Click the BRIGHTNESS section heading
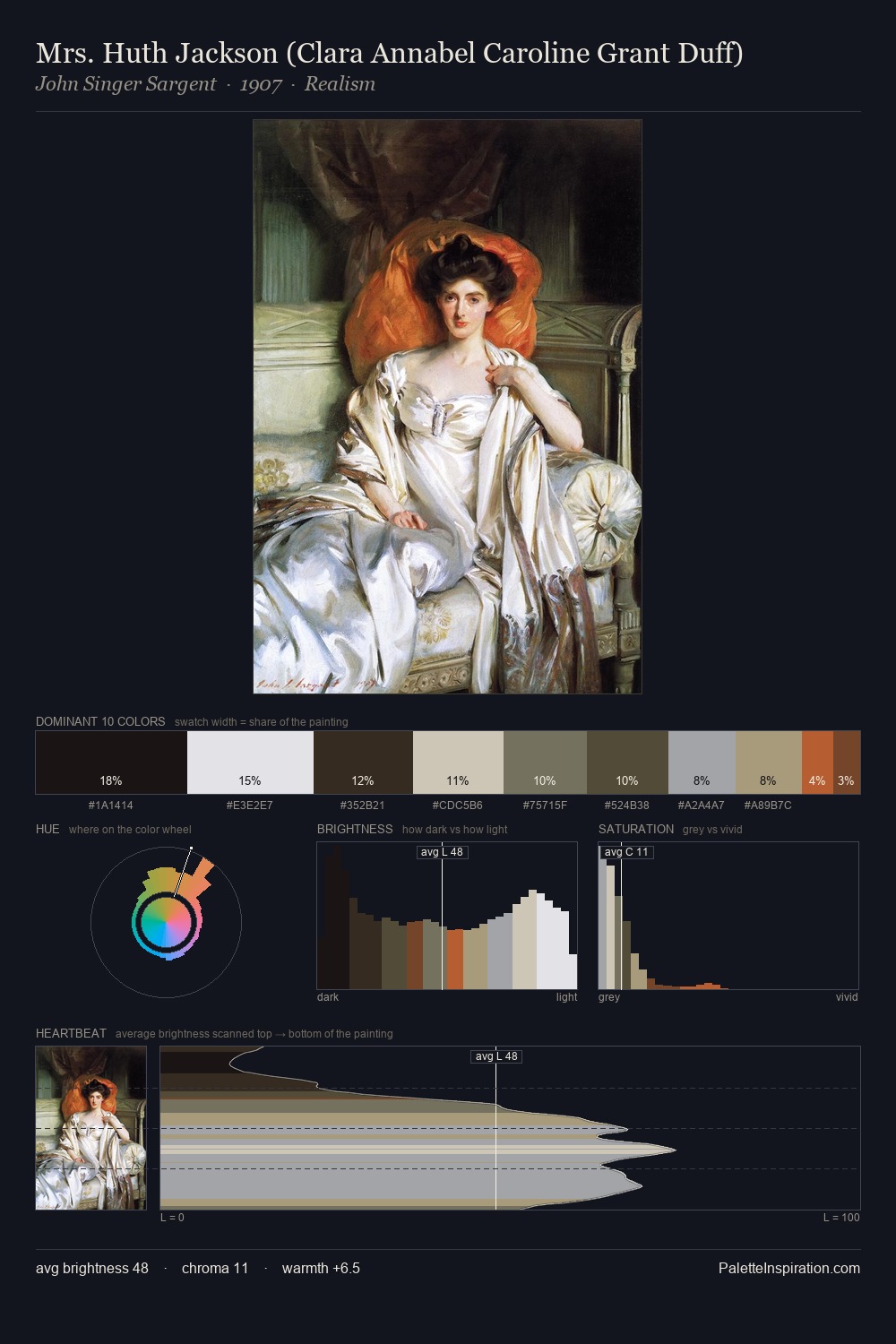This screenshot has height=1344, width=896. [x=355, y=829]
